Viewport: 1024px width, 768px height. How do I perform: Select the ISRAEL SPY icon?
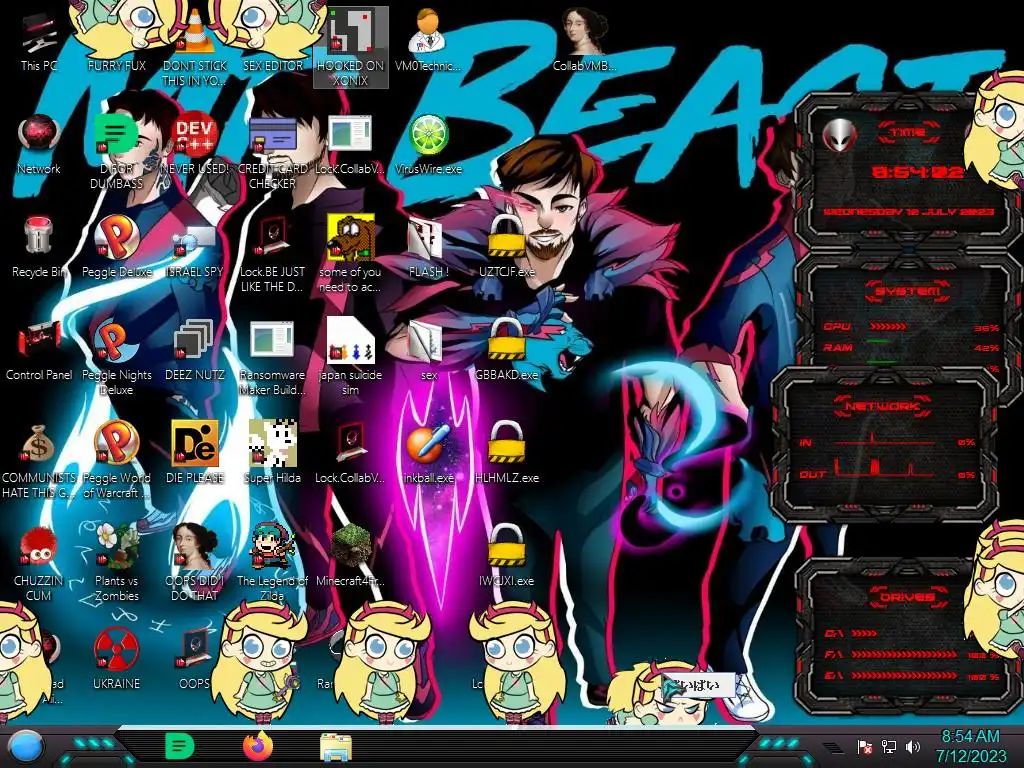195,247
